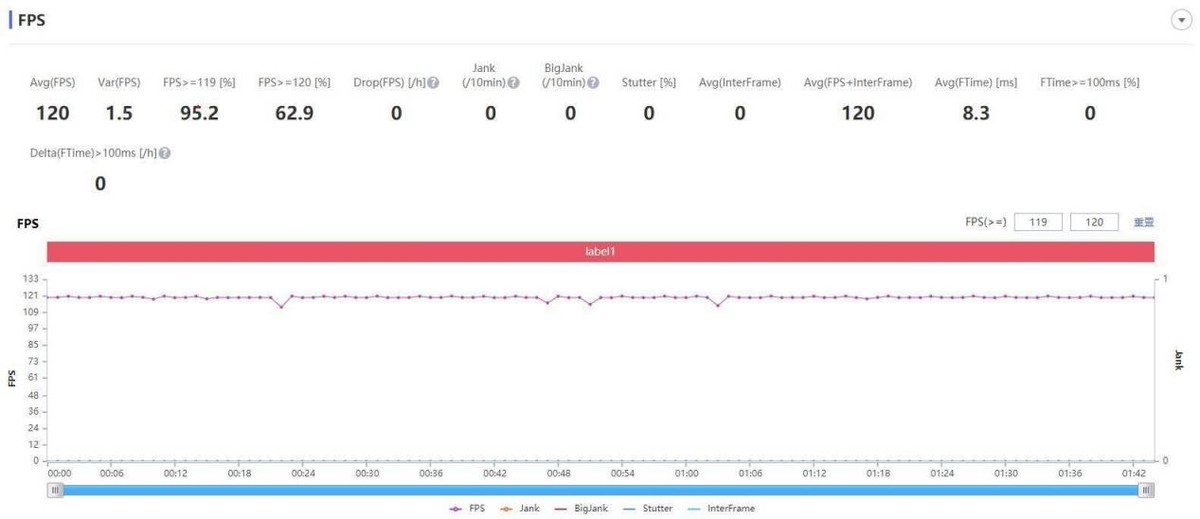Click the FPS section title at top
Viewport: 1200px width, 519px height.
31,20
